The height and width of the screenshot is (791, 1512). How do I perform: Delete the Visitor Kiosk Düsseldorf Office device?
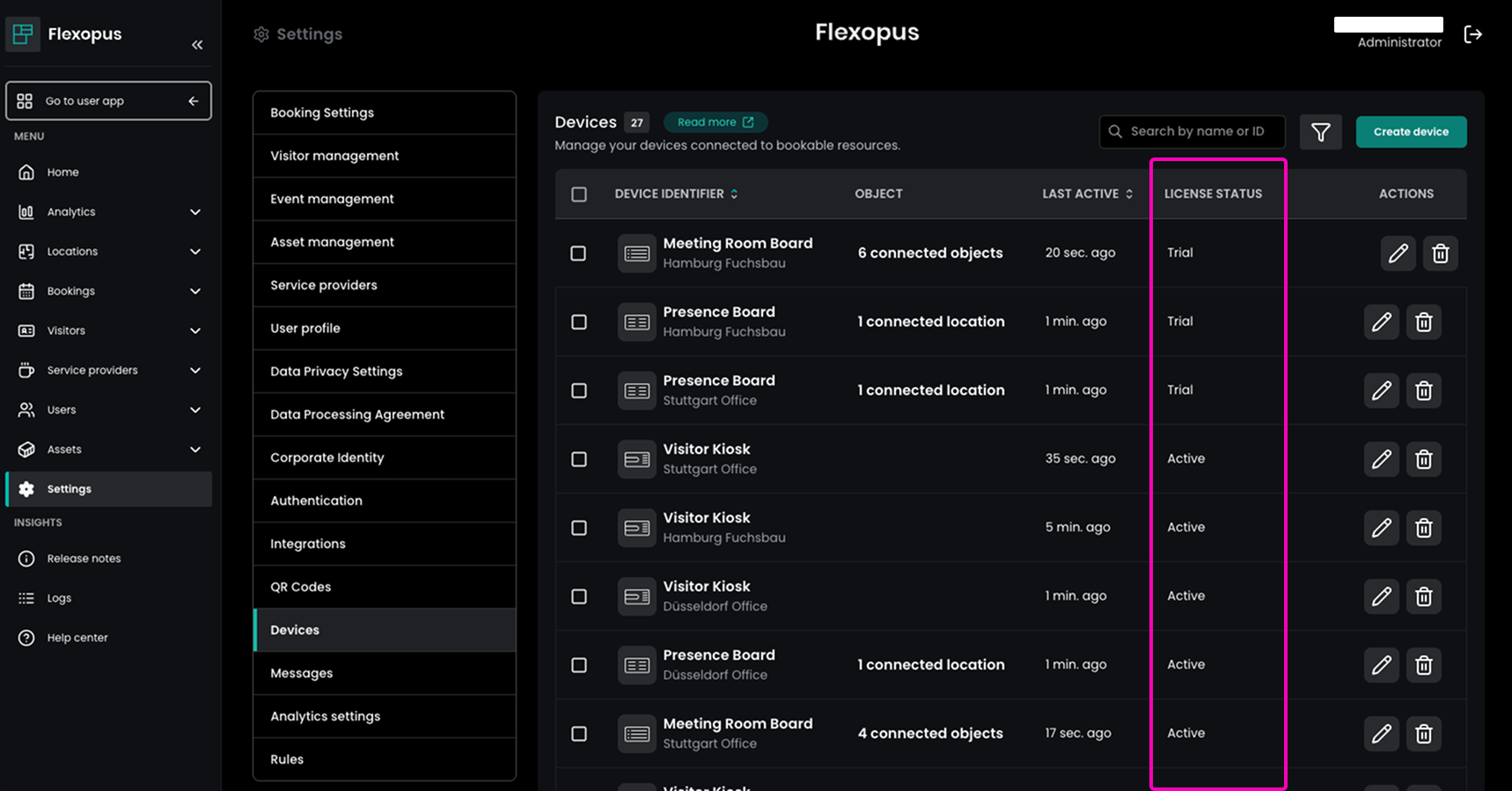[1423, 597]
